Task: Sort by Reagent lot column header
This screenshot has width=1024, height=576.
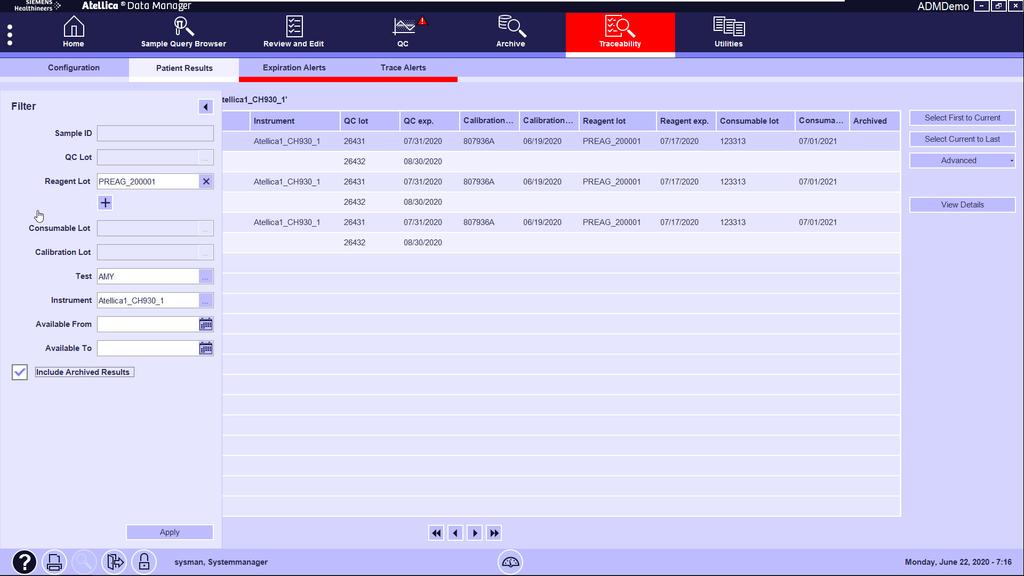Action: pos(617,121)
